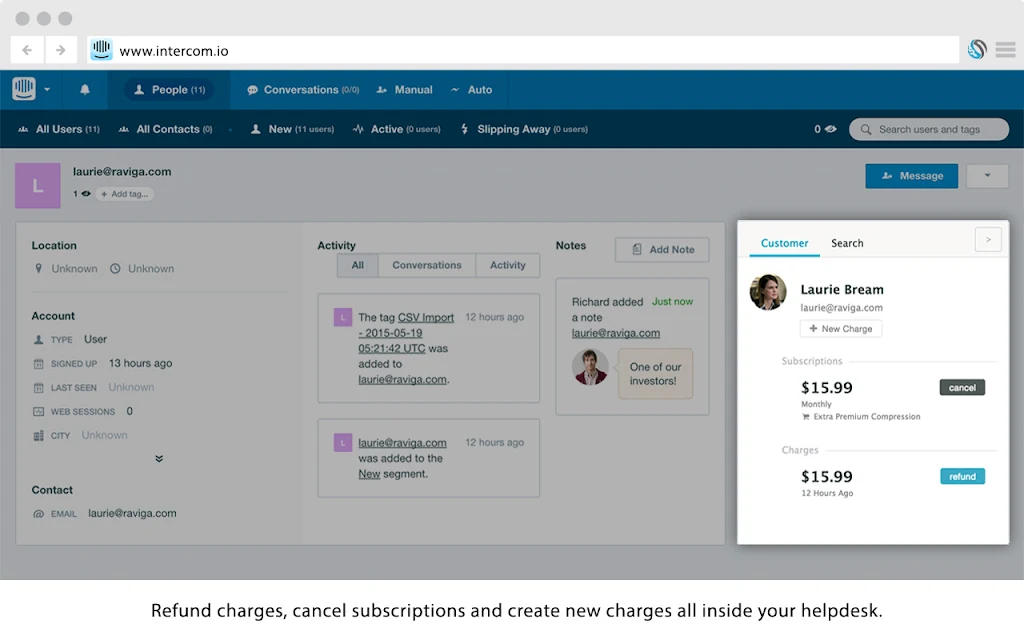Select the Slipping Away segment
The height and width of the screenshot is (640, 1024).
(524, 129)
